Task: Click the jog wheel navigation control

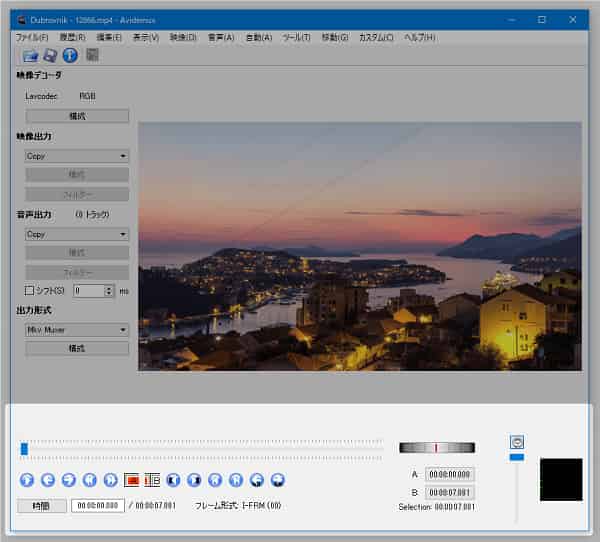Action: tap(436, 447)
